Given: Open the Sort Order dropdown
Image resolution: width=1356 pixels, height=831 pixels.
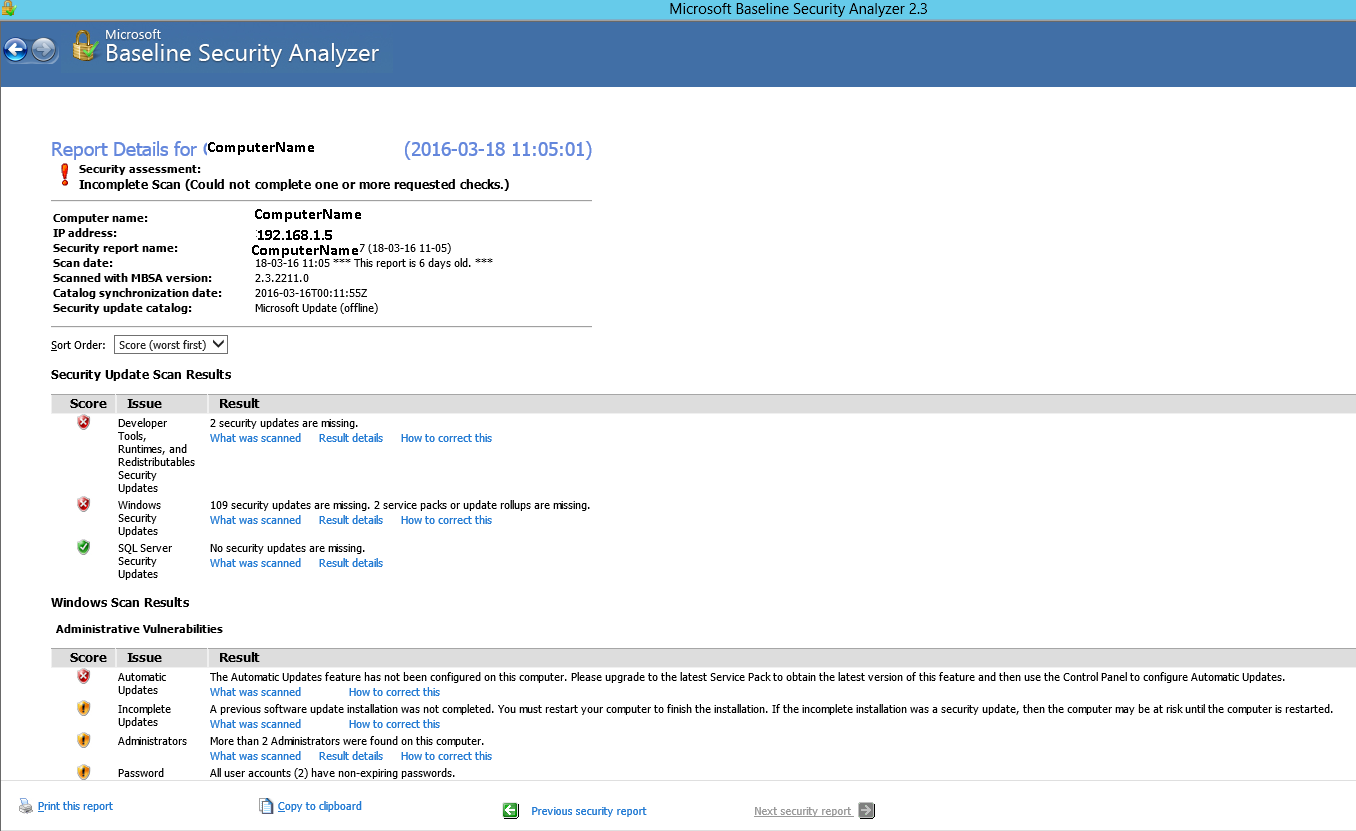Looking at the screenshot, I should (172, 345).
